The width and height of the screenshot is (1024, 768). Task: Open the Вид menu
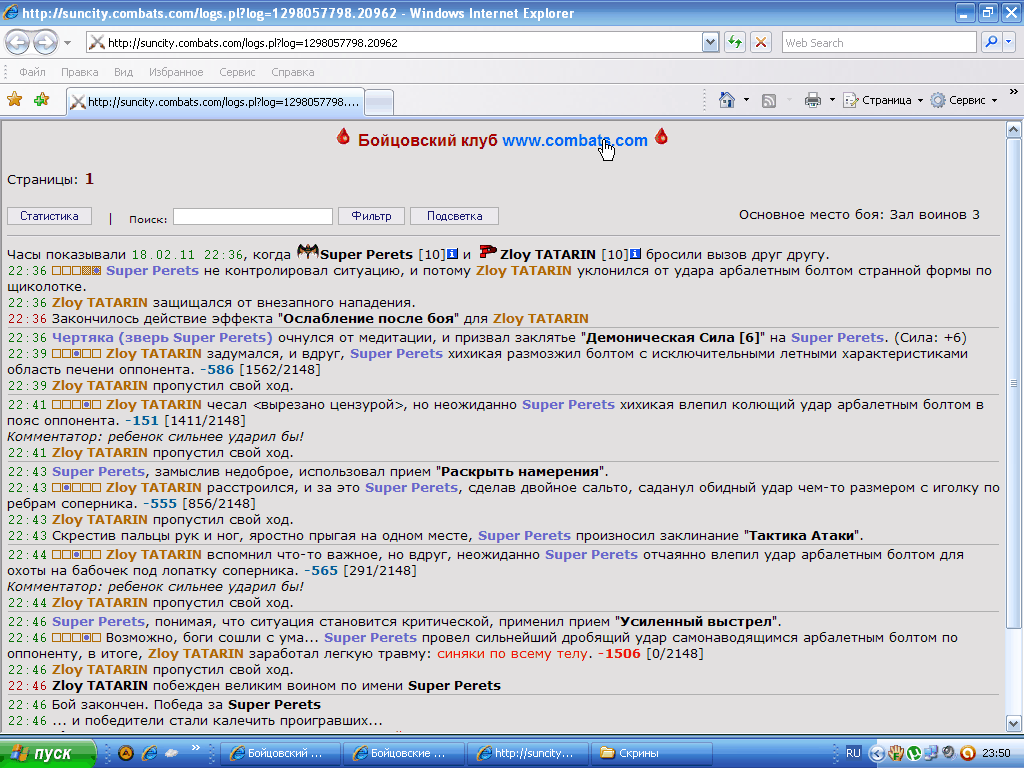(x=123, y=72)
